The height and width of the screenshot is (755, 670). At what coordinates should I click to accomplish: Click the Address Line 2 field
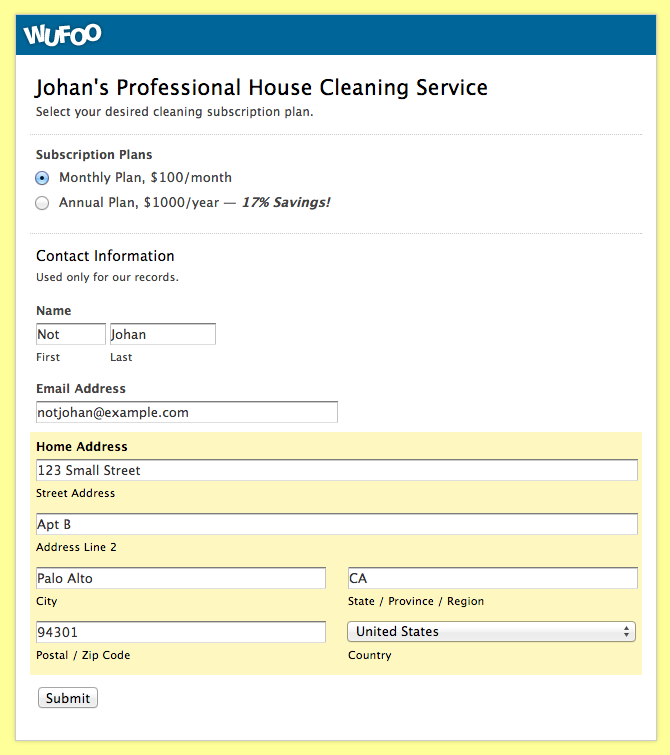[336, 524]
